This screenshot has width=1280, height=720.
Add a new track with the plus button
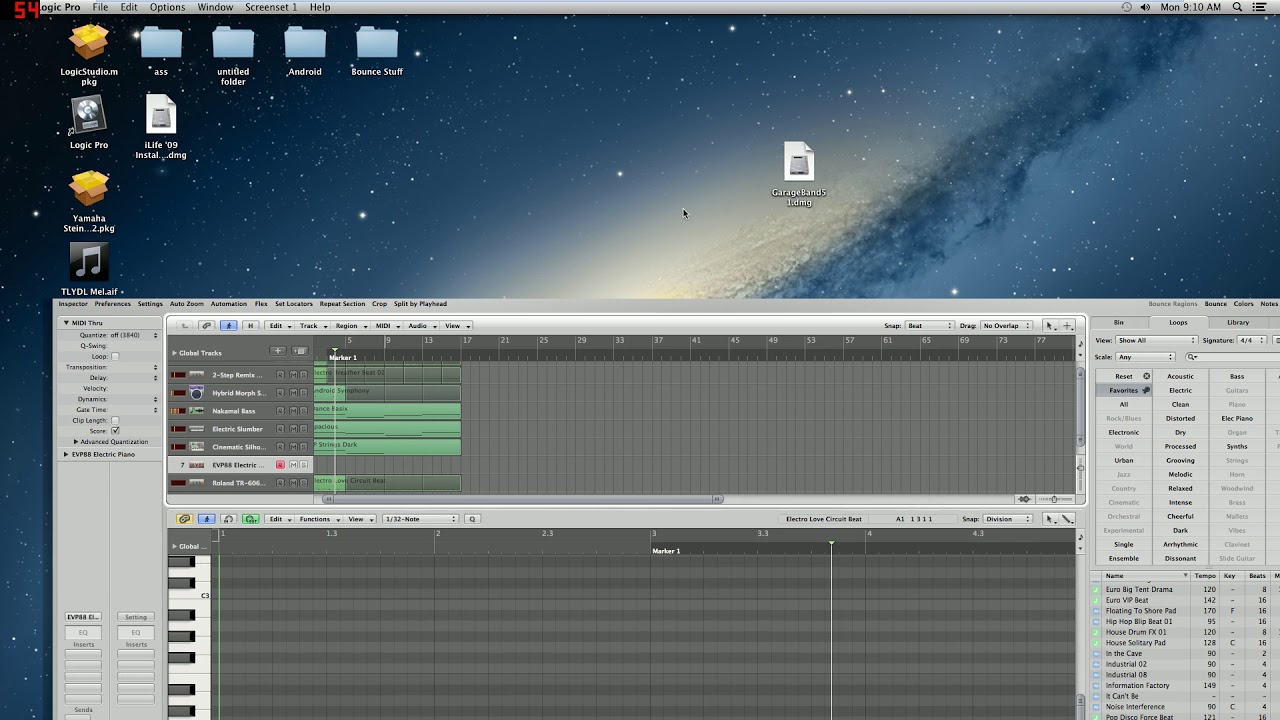278,351
